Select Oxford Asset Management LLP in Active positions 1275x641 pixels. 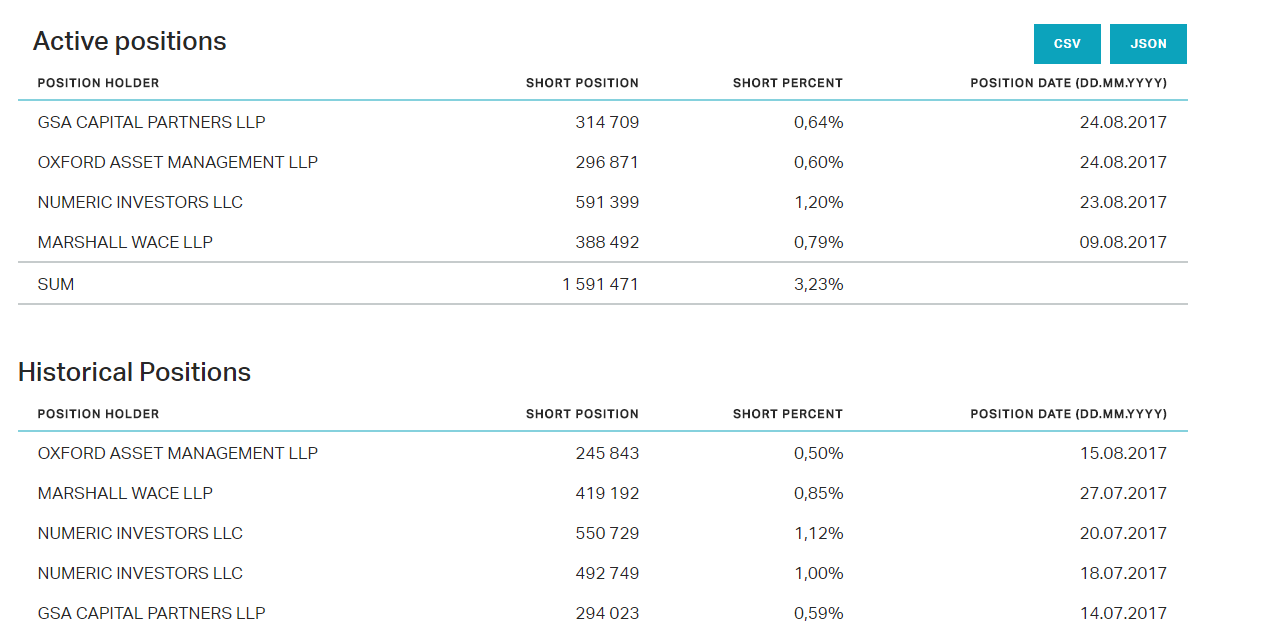tap(177, 162)
